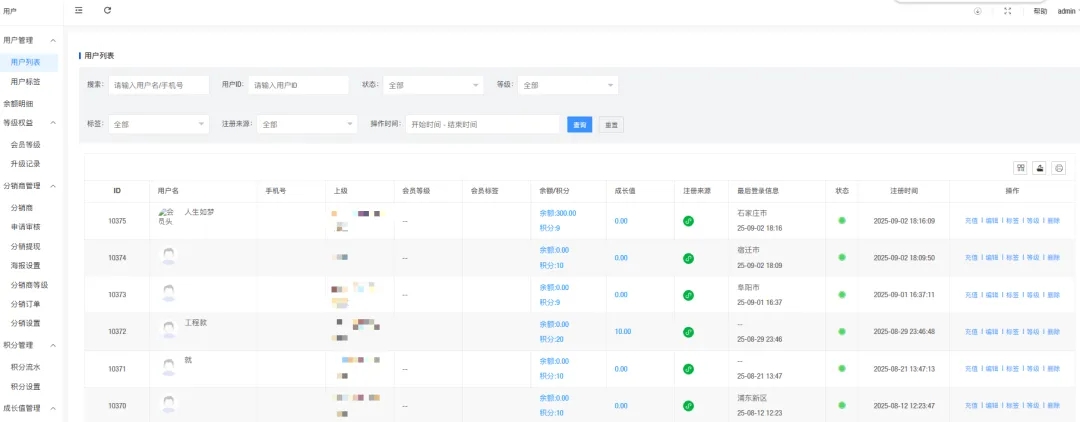
Task: Enter fullscreen using the expand icon
Action: click(x=1007, y=11)
